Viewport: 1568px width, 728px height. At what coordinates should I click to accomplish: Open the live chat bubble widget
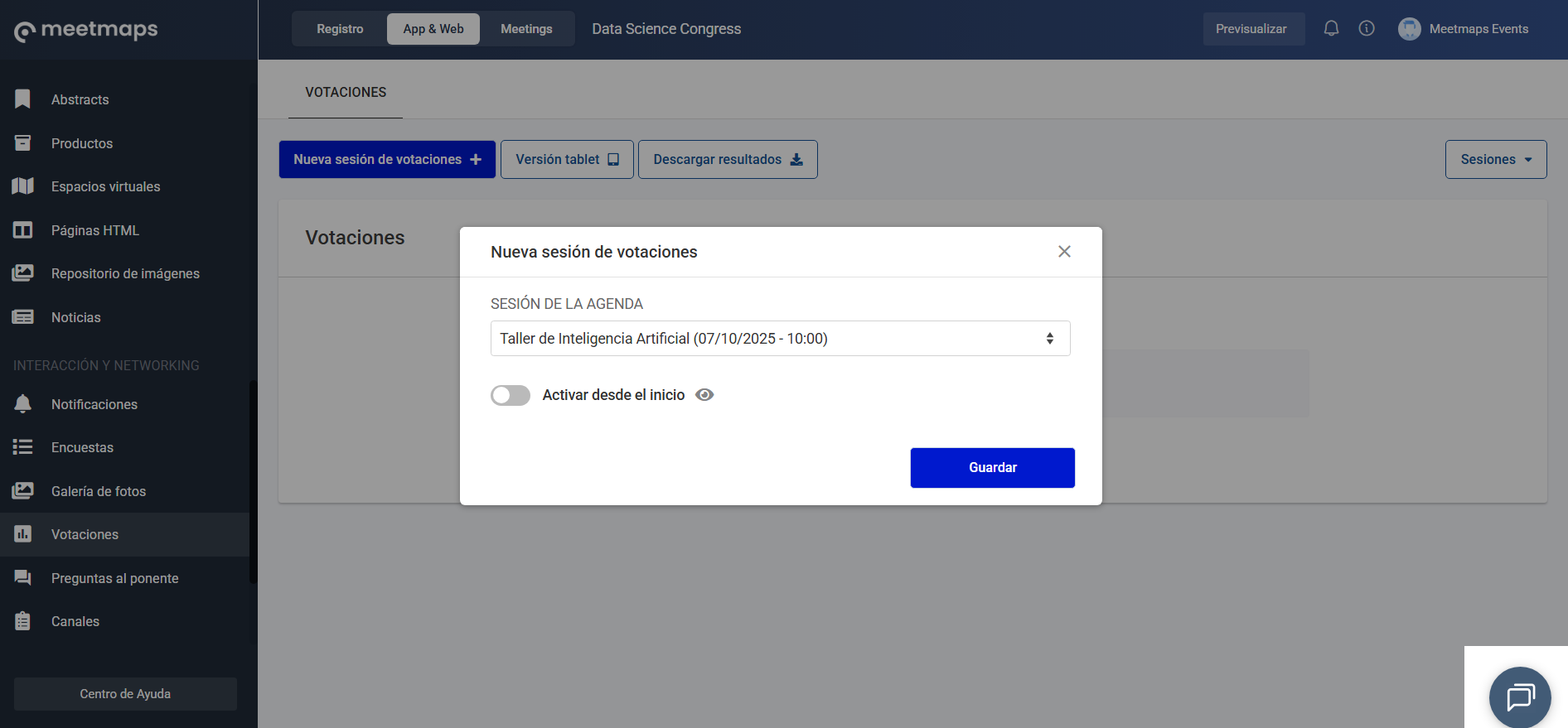coord(1519,697)
